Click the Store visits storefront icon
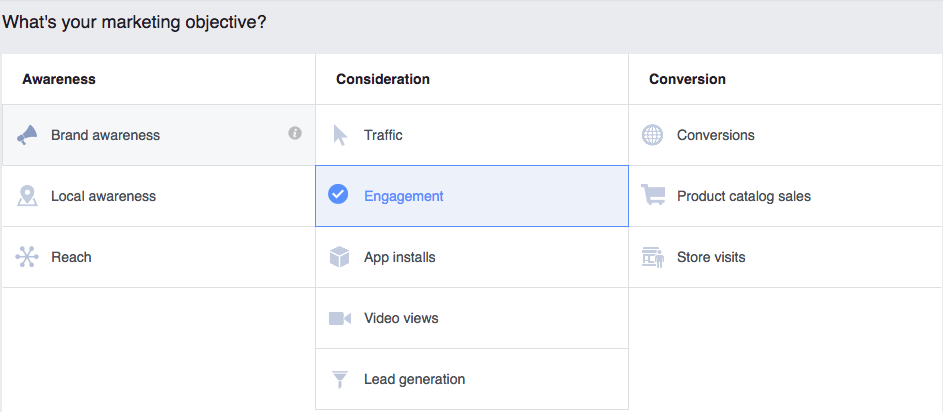 [x=653, y=257]
